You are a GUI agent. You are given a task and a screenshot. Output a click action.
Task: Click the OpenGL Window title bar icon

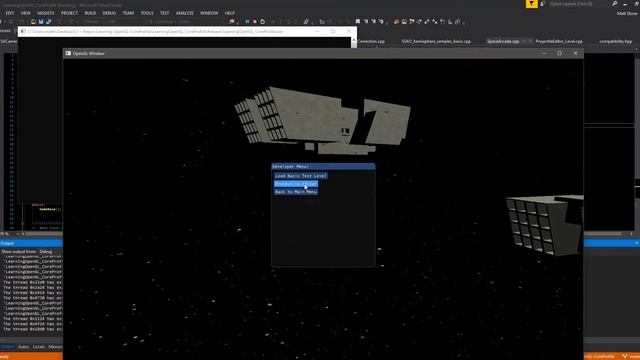68,53
